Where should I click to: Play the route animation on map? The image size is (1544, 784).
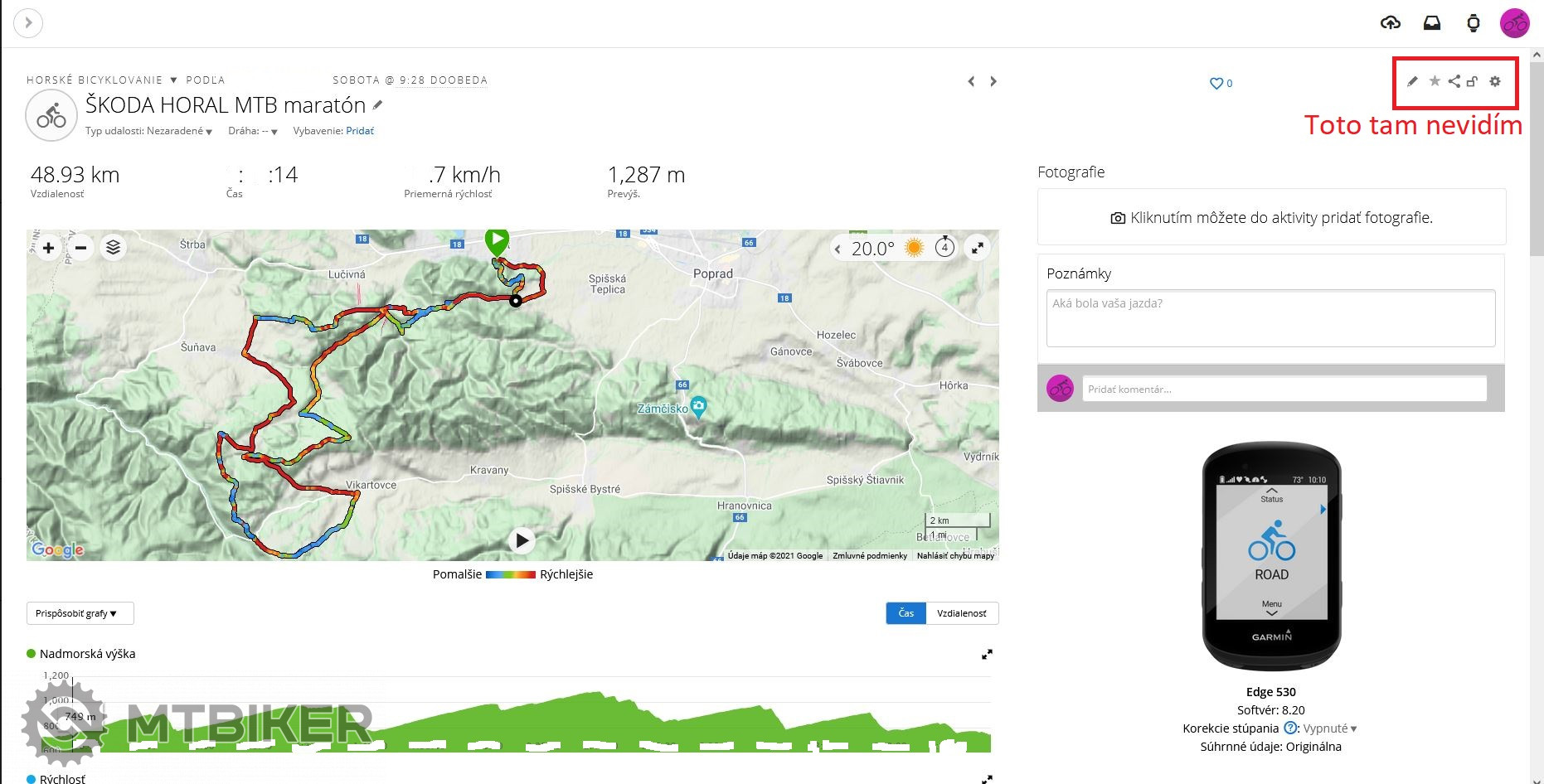click(522, 541)
